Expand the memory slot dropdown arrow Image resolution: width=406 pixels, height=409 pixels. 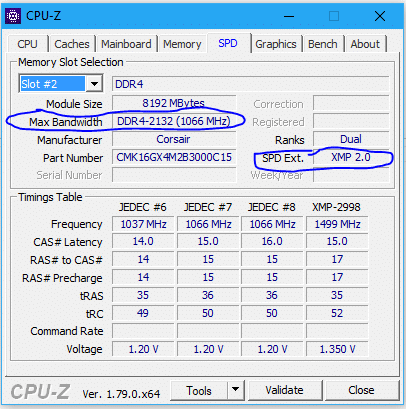(x=94, y=84)
